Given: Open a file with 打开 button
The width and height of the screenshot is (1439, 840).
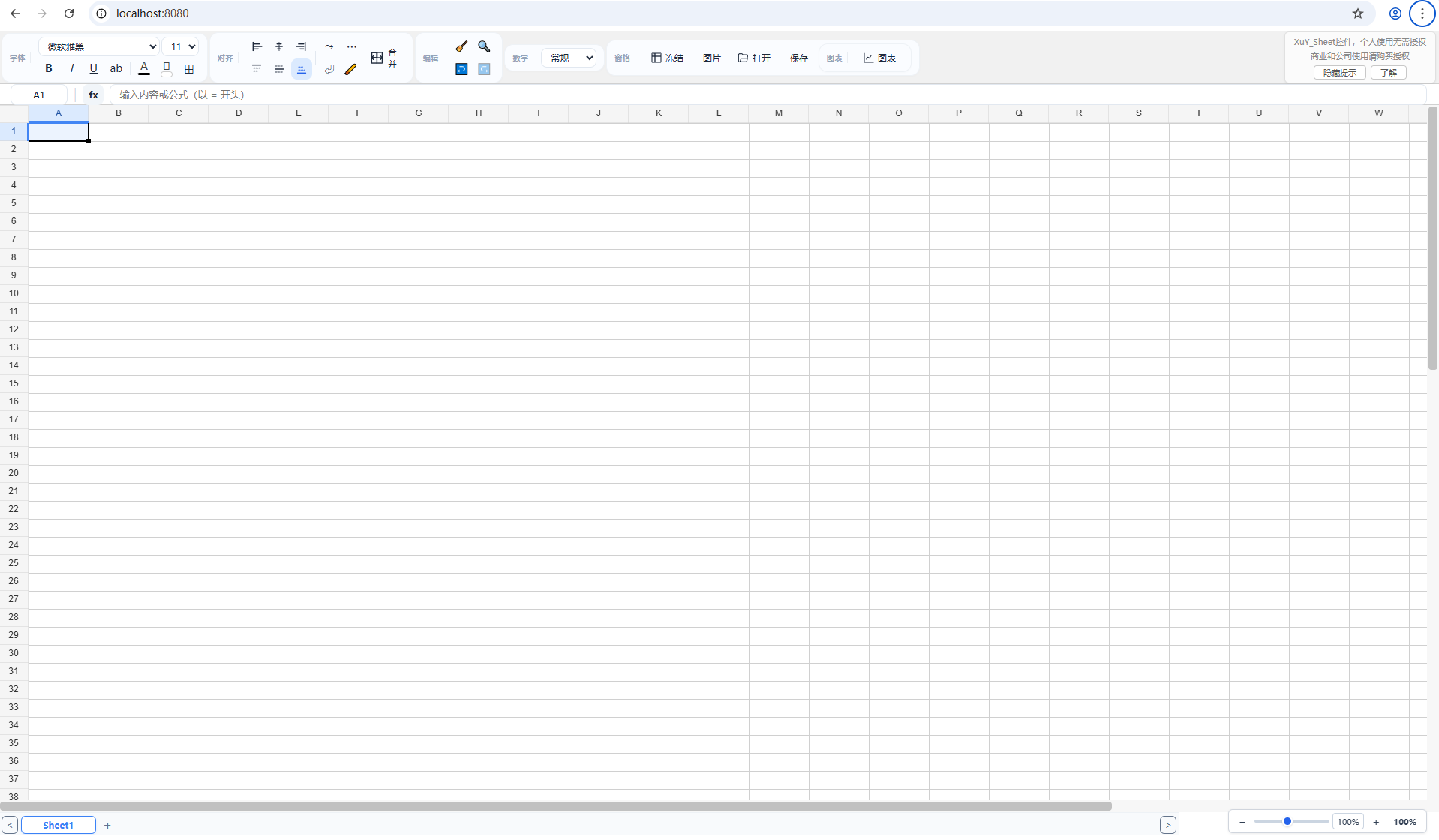Looking at the screenshot, I should pos(754,58).
